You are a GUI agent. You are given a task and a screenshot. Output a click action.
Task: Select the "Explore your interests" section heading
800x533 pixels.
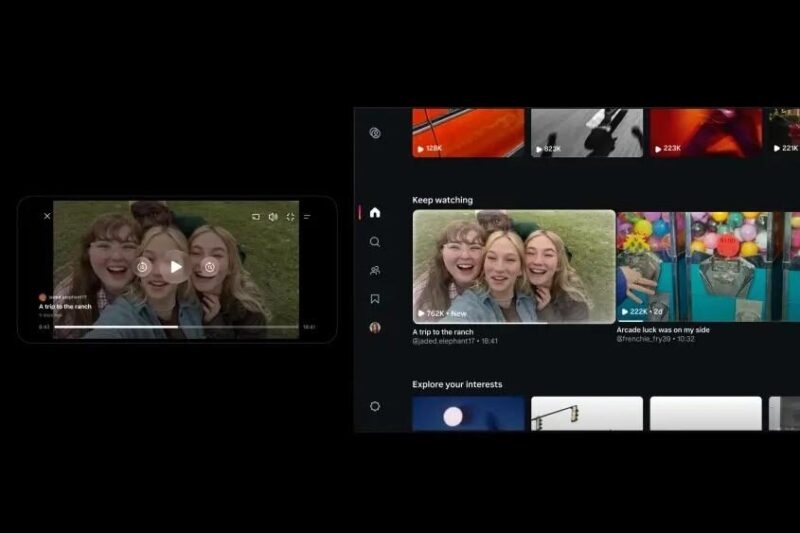457,385
